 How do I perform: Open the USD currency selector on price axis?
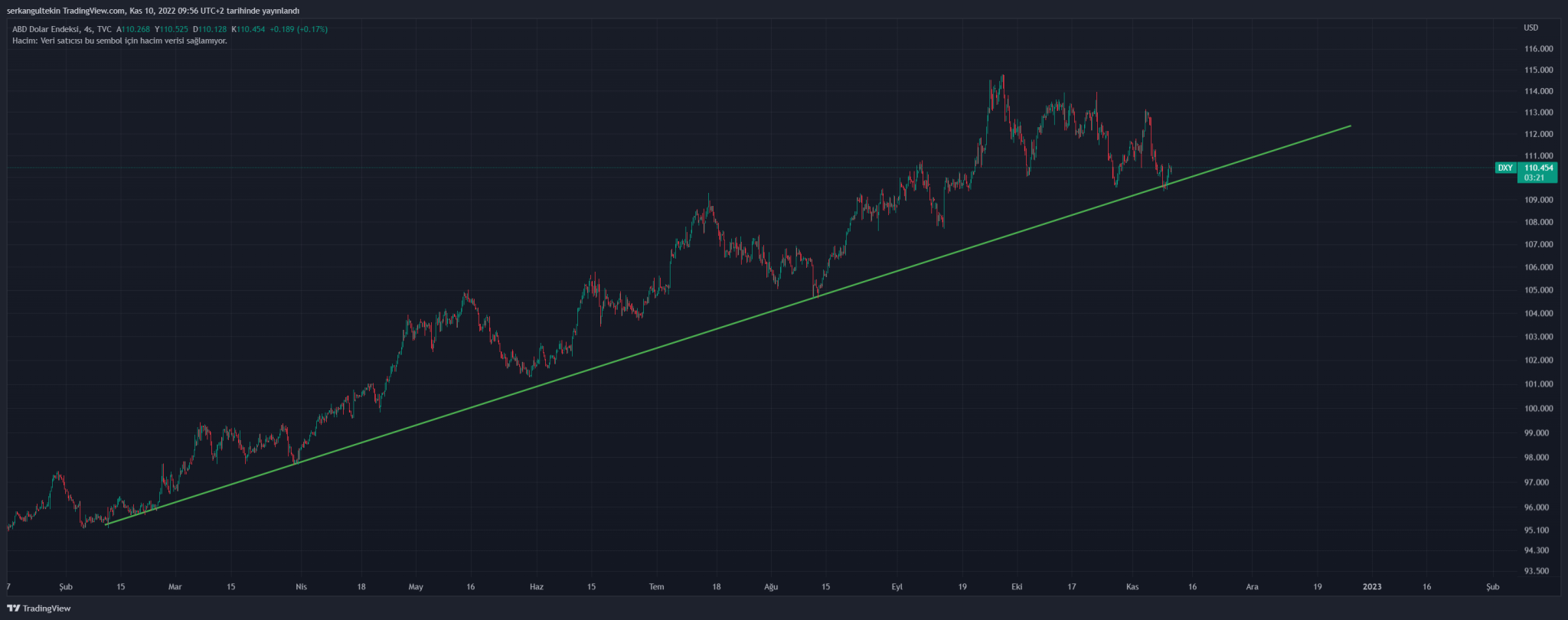(x=1530, y=28)
